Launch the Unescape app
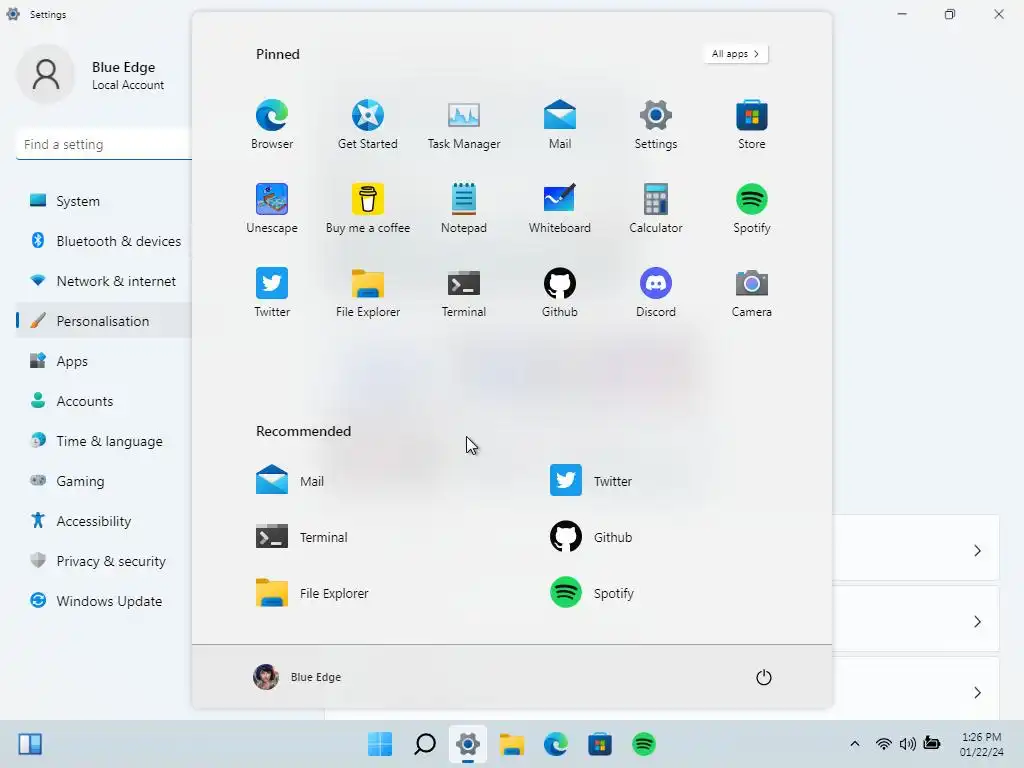Screen dimensions: 1024x768 click(x=272, y=208)
